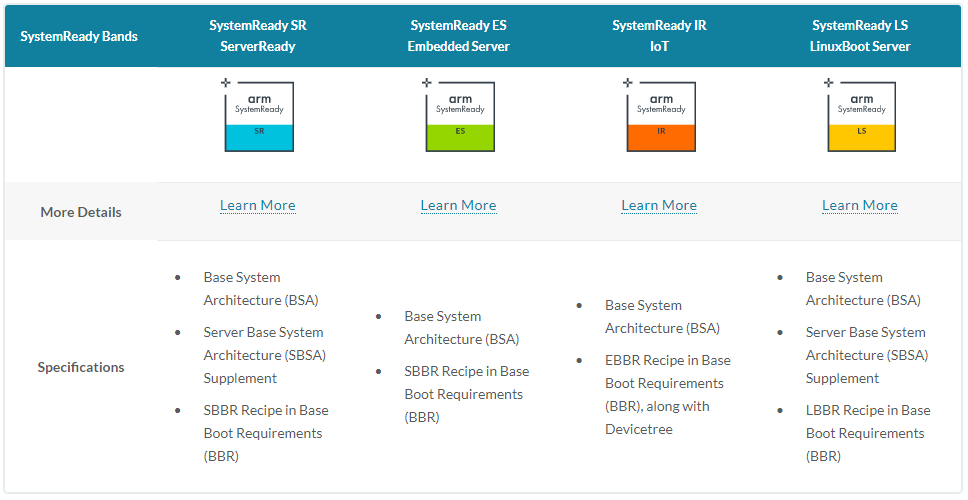The width and height of the screenshot is (968, 500).
Task: Open Learn More under SystemReady LS
Action: pyautogui.click(x=860, y=206)
